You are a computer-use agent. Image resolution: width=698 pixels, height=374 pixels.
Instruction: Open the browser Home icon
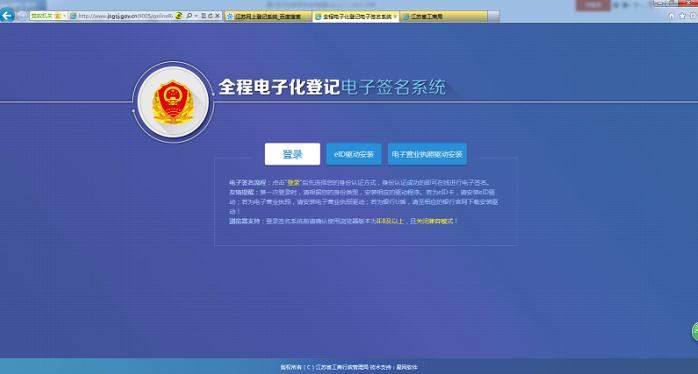[x=672, y=16]
